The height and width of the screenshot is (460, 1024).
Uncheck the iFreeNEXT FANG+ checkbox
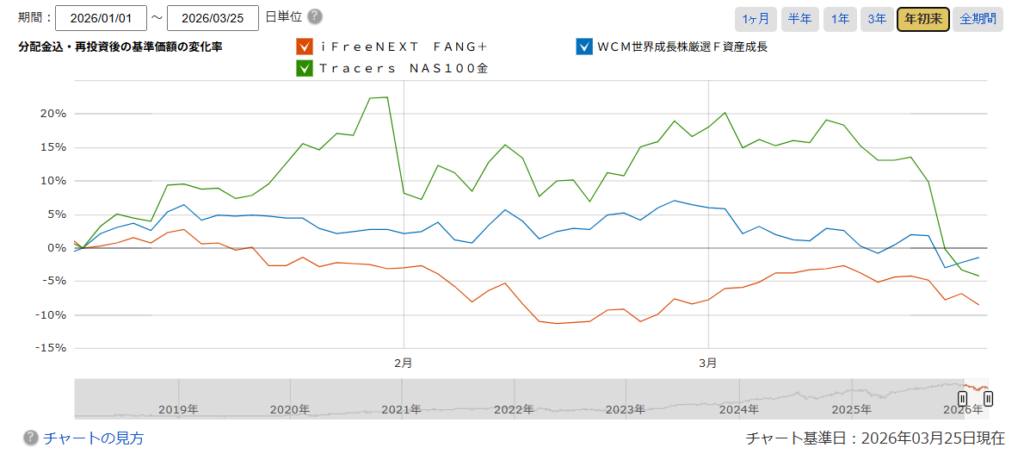(305, 46)
